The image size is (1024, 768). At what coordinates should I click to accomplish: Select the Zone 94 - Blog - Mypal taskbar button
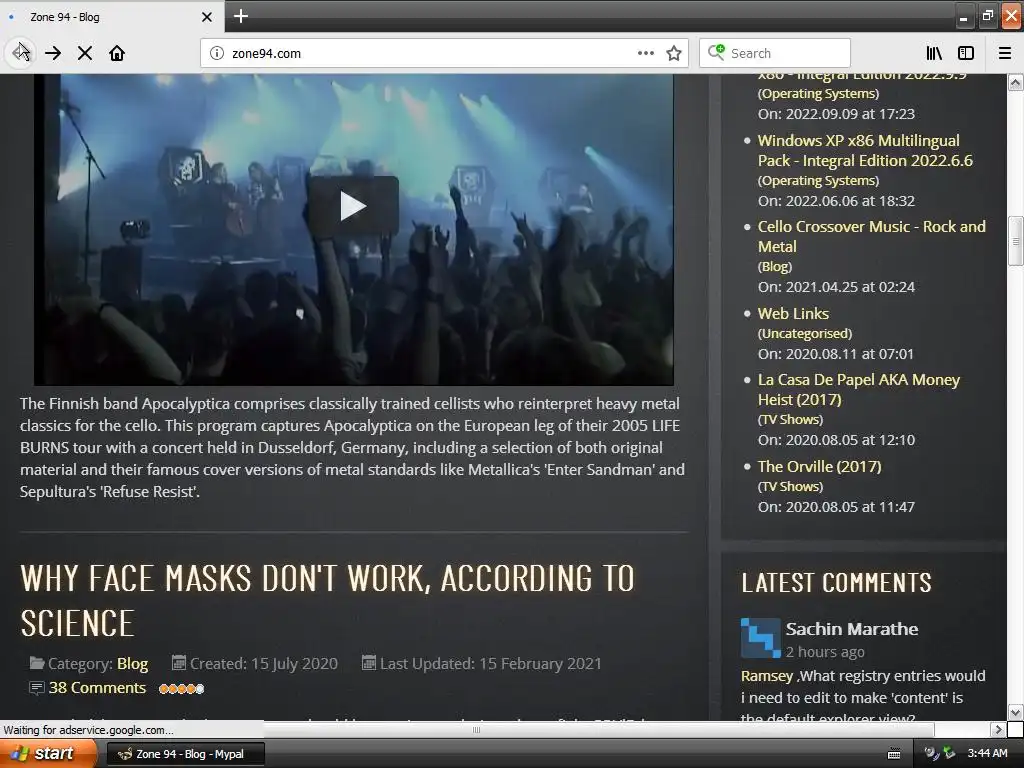pos(185,754)
